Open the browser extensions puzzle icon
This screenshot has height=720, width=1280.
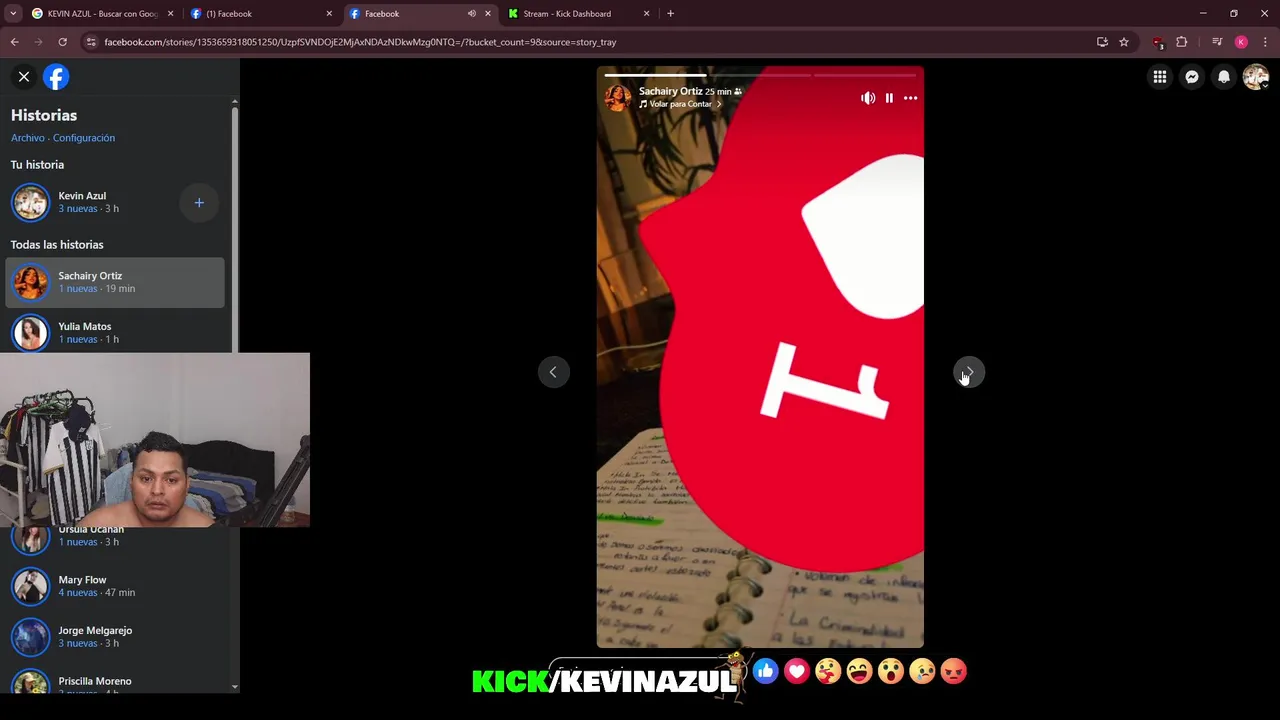1182,42
